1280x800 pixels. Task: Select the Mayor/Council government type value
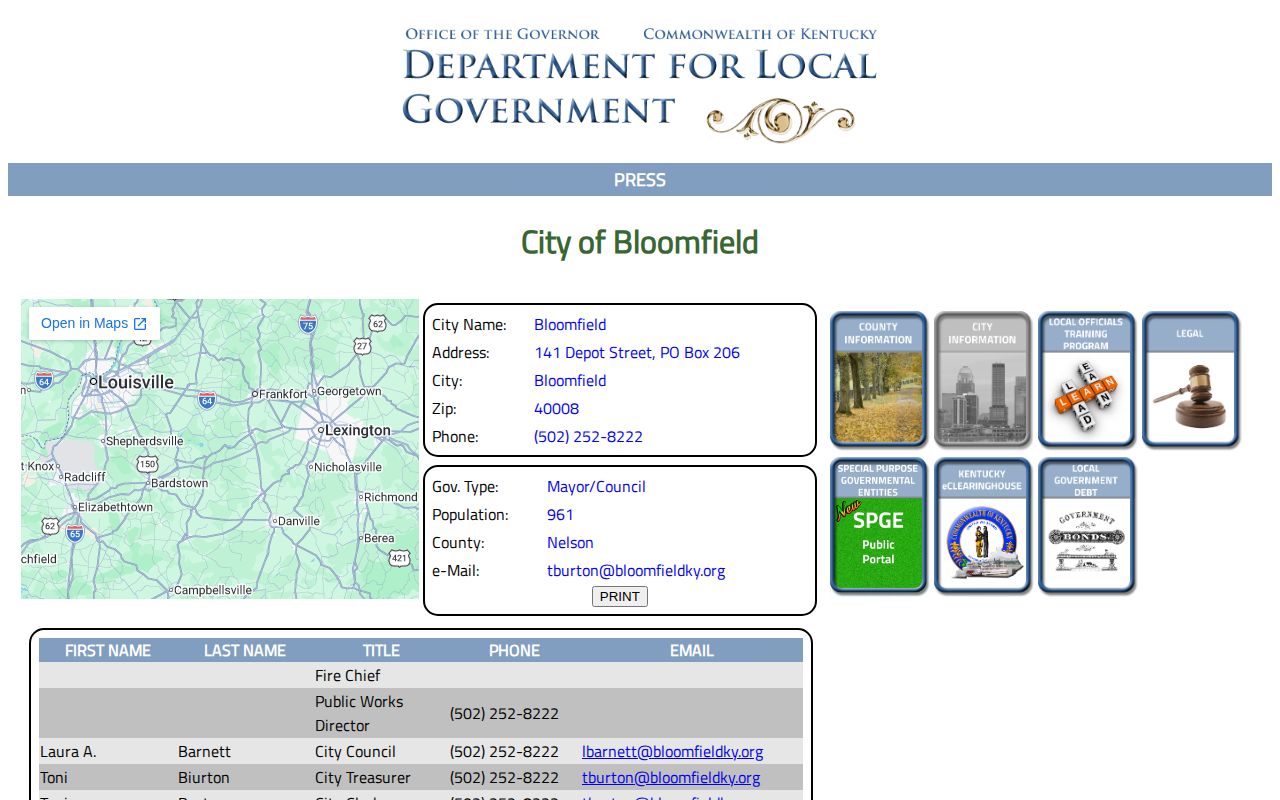click(596, 487)
